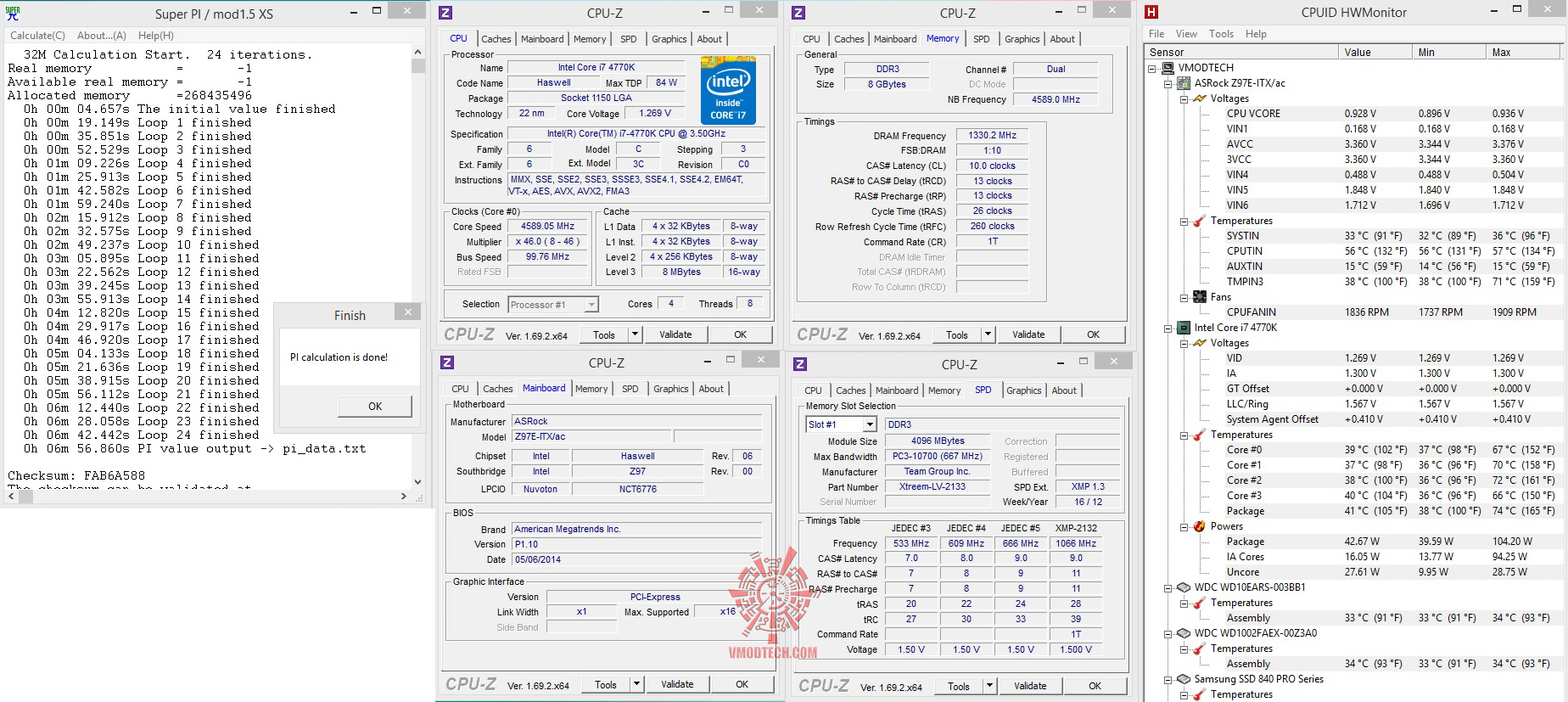Click the Checksum: FAB6A588 text in Super PI
Screen dimensions: 1568x702
coord(76,475)
